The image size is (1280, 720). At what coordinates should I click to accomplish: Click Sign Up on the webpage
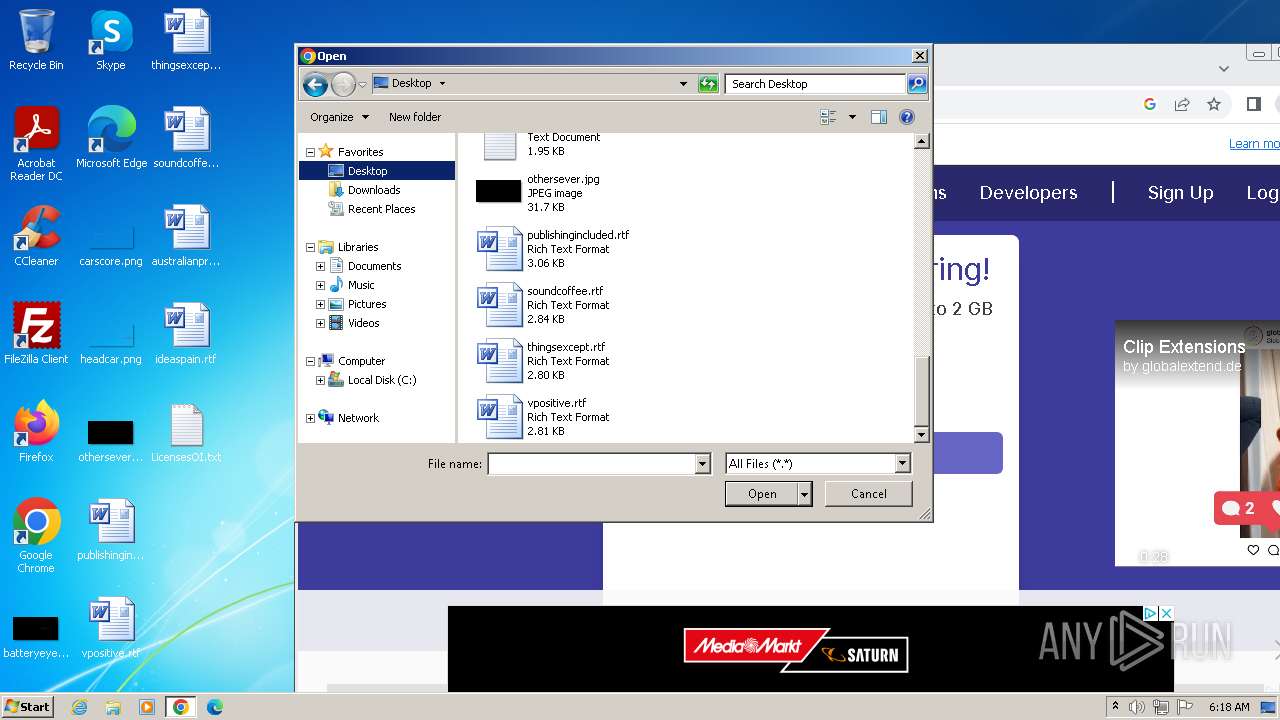click(x=1180, y=193)
